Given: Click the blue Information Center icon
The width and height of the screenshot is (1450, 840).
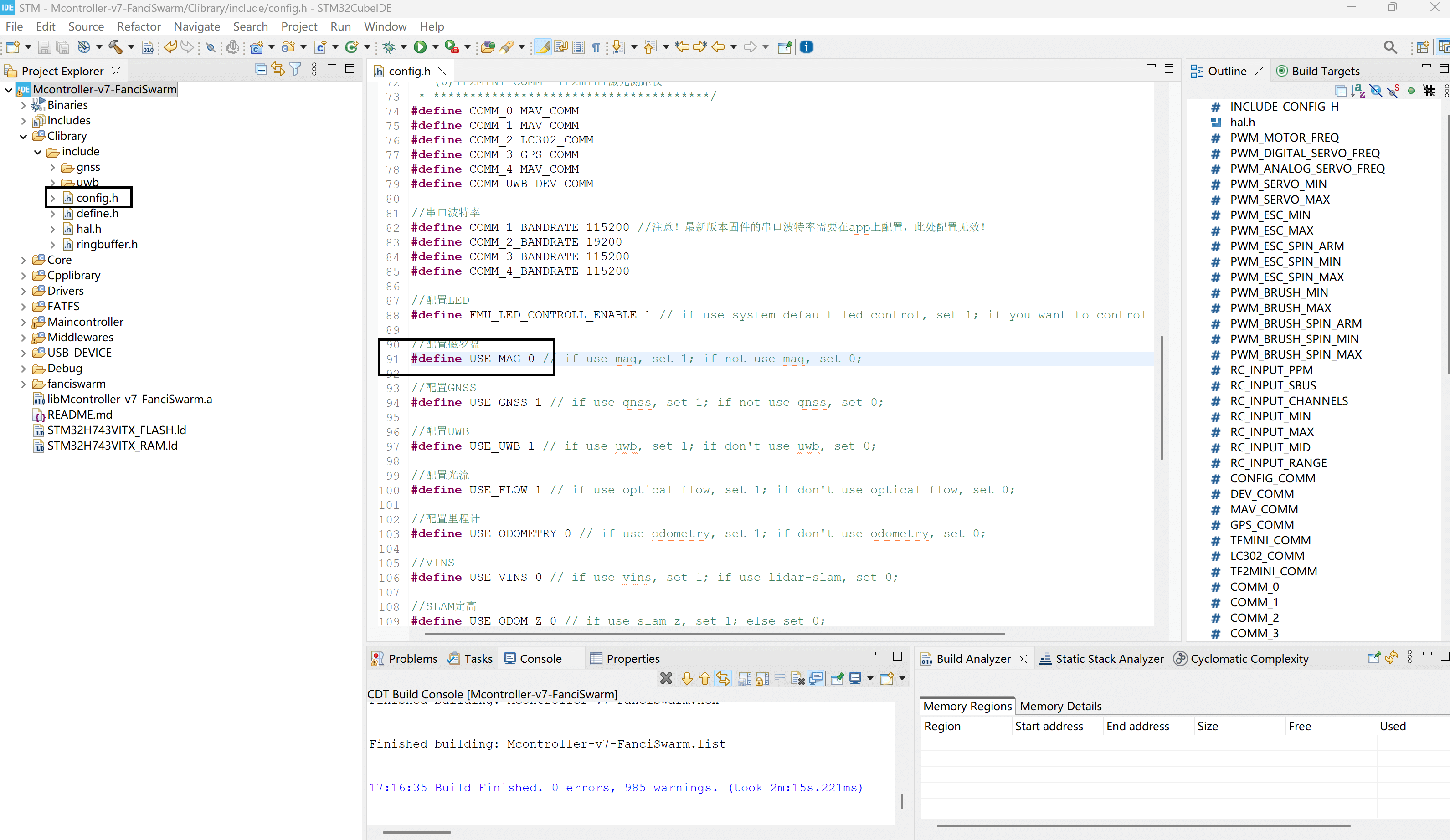Looking at the screenshot, I should pyautogui.click(x=806, y=47).
